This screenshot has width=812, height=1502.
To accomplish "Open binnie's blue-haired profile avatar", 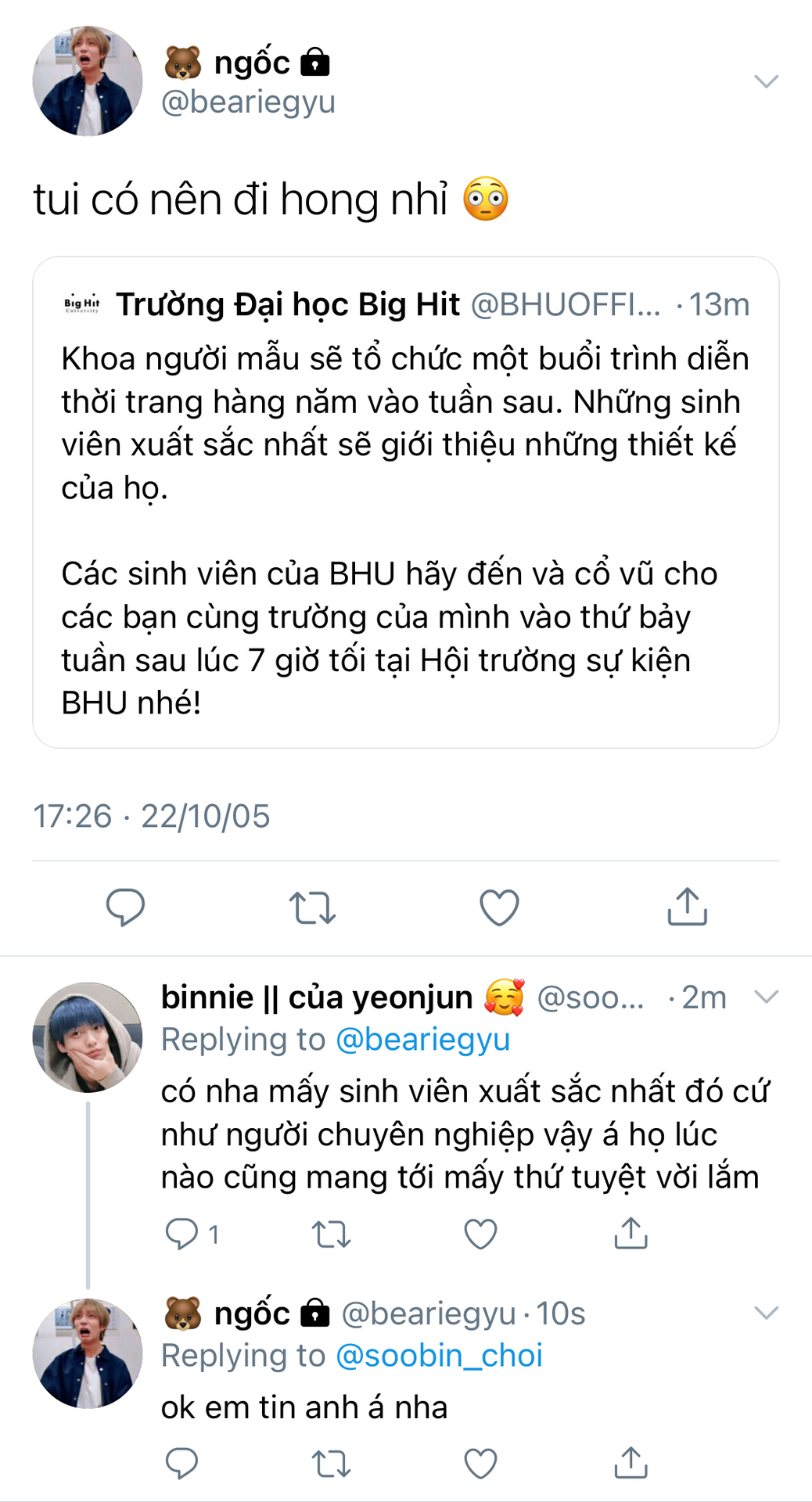I will (x=88, y=1037).
